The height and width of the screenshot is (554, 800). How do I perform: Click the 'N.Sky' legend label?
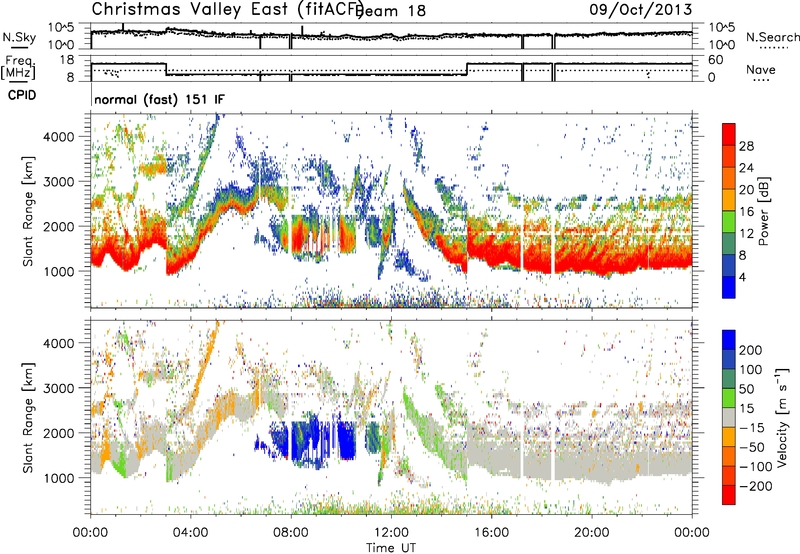[x=19, y=37]
